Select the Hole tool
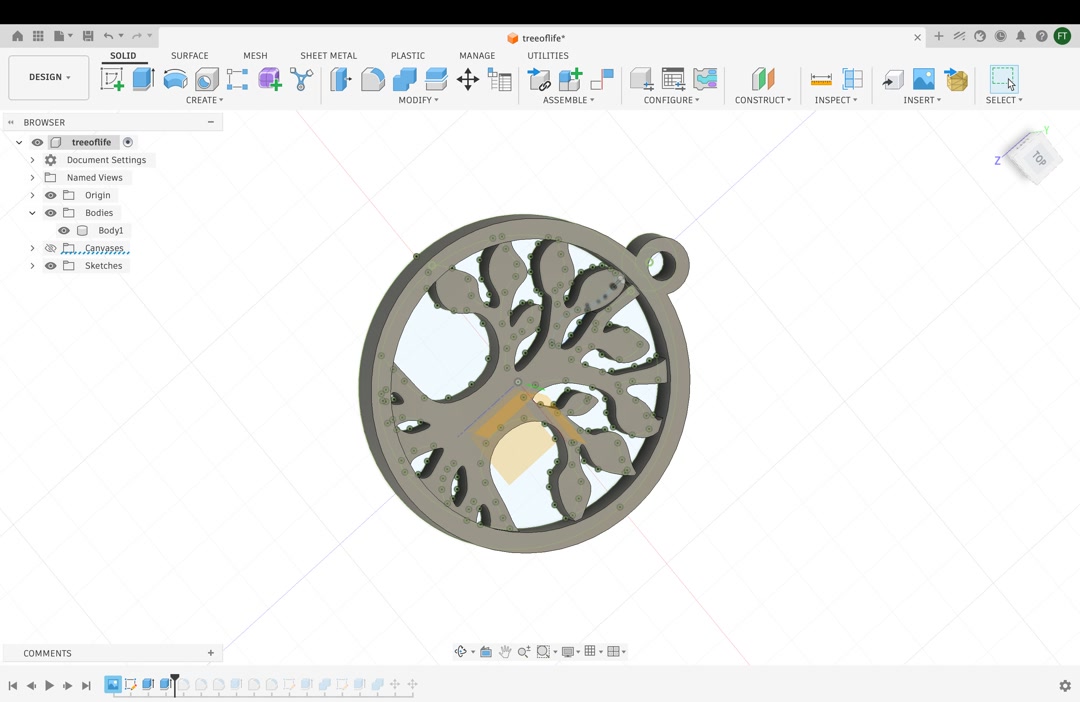 pos(206,79)
